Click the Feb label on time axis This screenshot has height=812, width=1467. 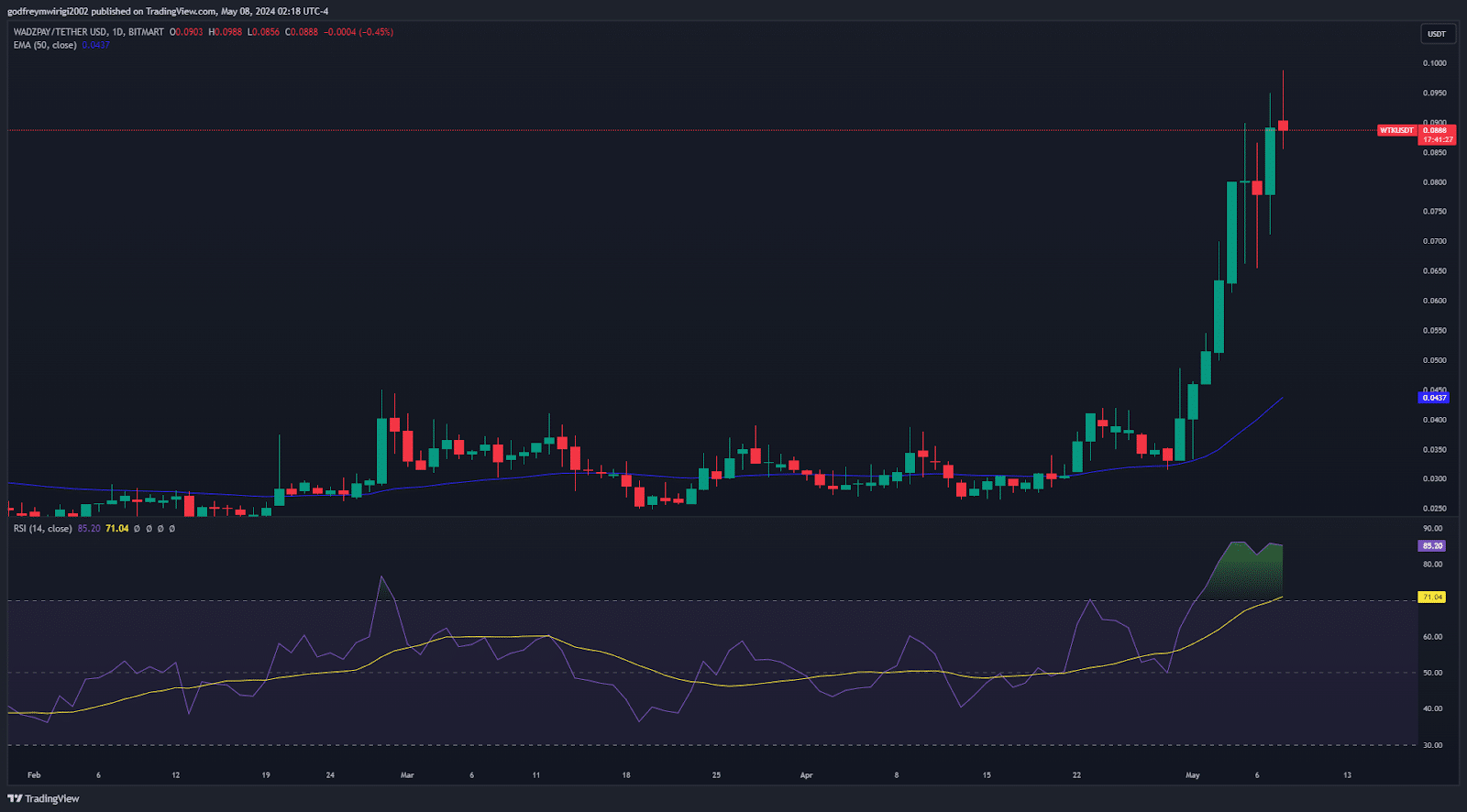point(34,775)
